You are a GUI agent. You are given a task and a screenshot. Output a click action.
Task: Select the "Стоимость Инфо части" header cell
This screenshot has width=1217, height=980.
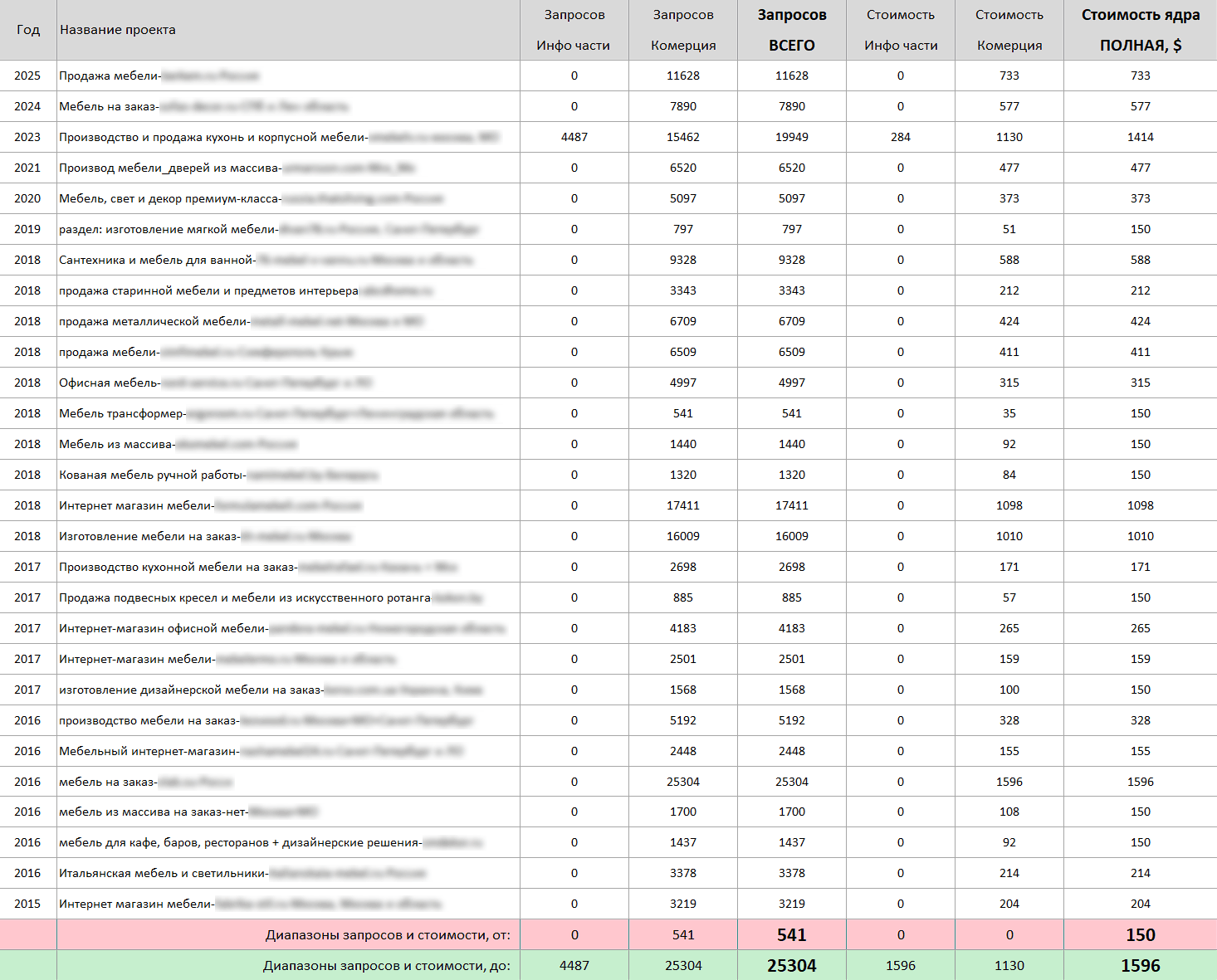coord(900,30)
